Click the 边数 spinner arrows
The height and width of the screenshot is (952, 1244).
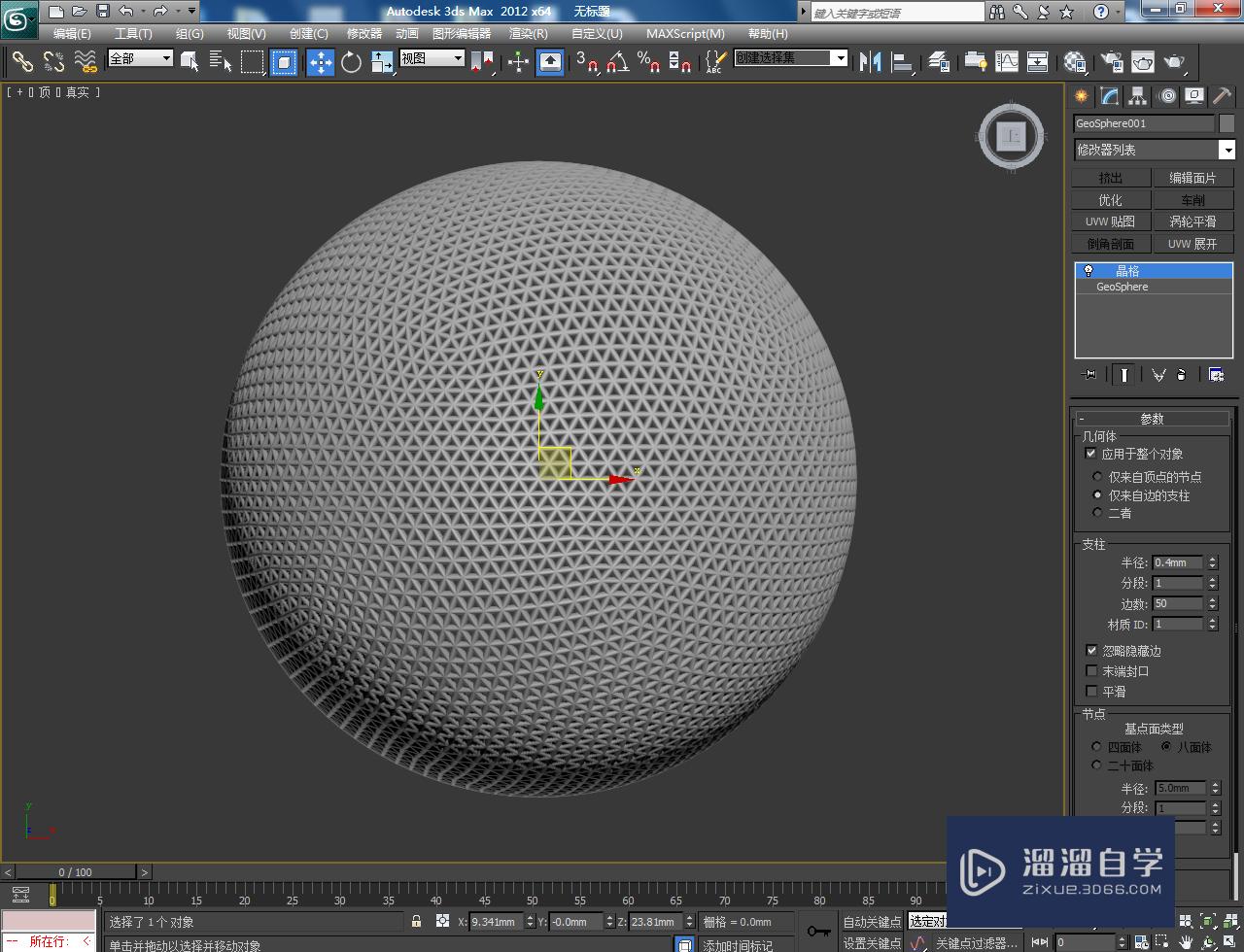[x=1212, y=603]
